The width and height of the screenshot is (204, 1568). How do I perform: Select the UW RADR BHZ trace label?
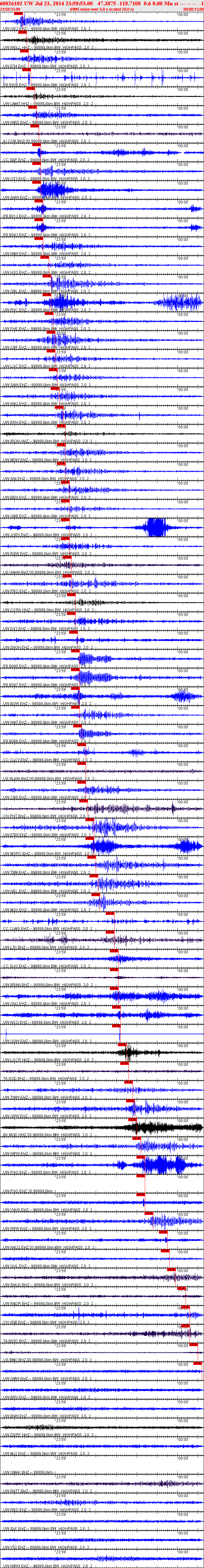[x=49, y=1304]
